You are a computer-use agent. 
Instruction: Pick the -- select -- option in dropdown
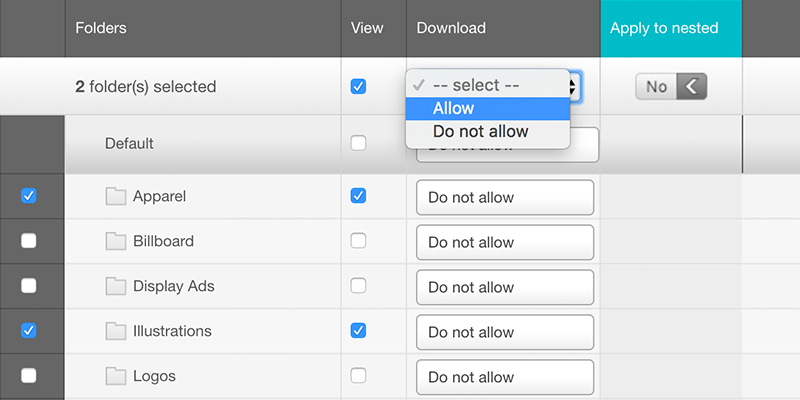click(x=488, y=85)
